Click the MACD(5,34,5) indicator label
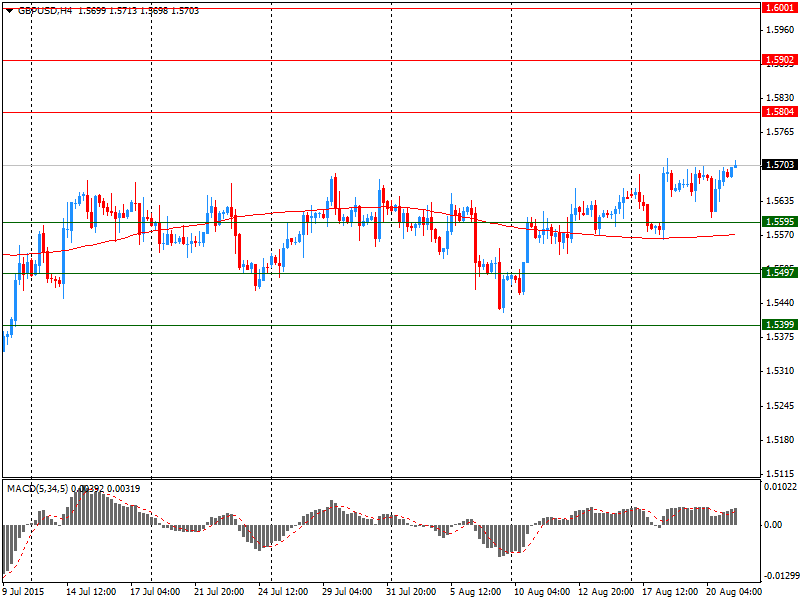Image resolution: width=800 pixels, height=600 pixels. pyautogui.click(x=37, y=489)
